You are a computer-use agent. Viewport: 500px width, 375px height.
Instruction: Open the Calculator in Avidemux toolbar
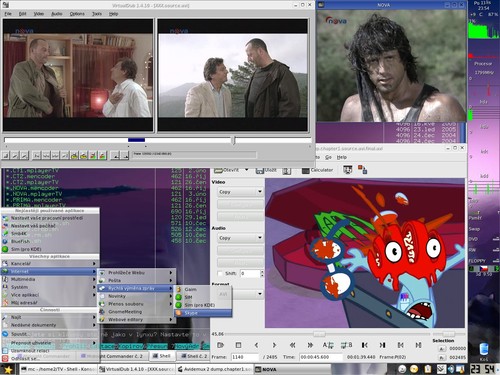(x=317, y=170)
